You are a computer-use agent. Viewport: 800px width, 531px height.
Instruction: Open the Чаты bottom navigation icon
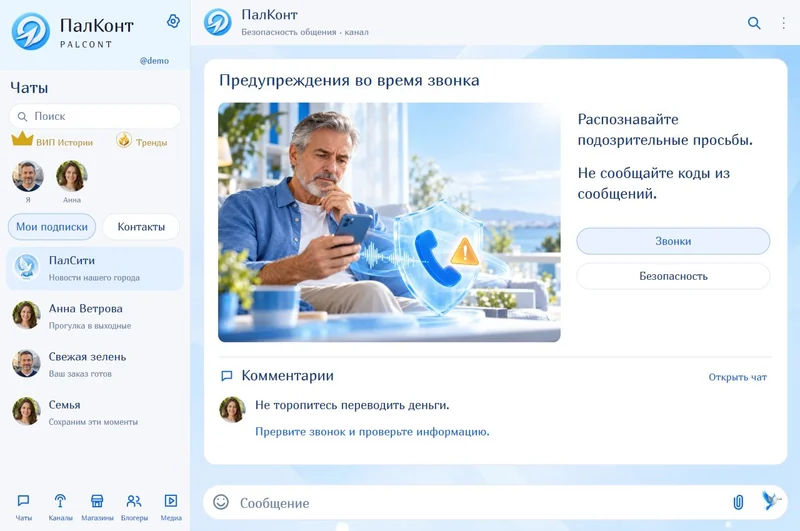click(x=23, y=501)
